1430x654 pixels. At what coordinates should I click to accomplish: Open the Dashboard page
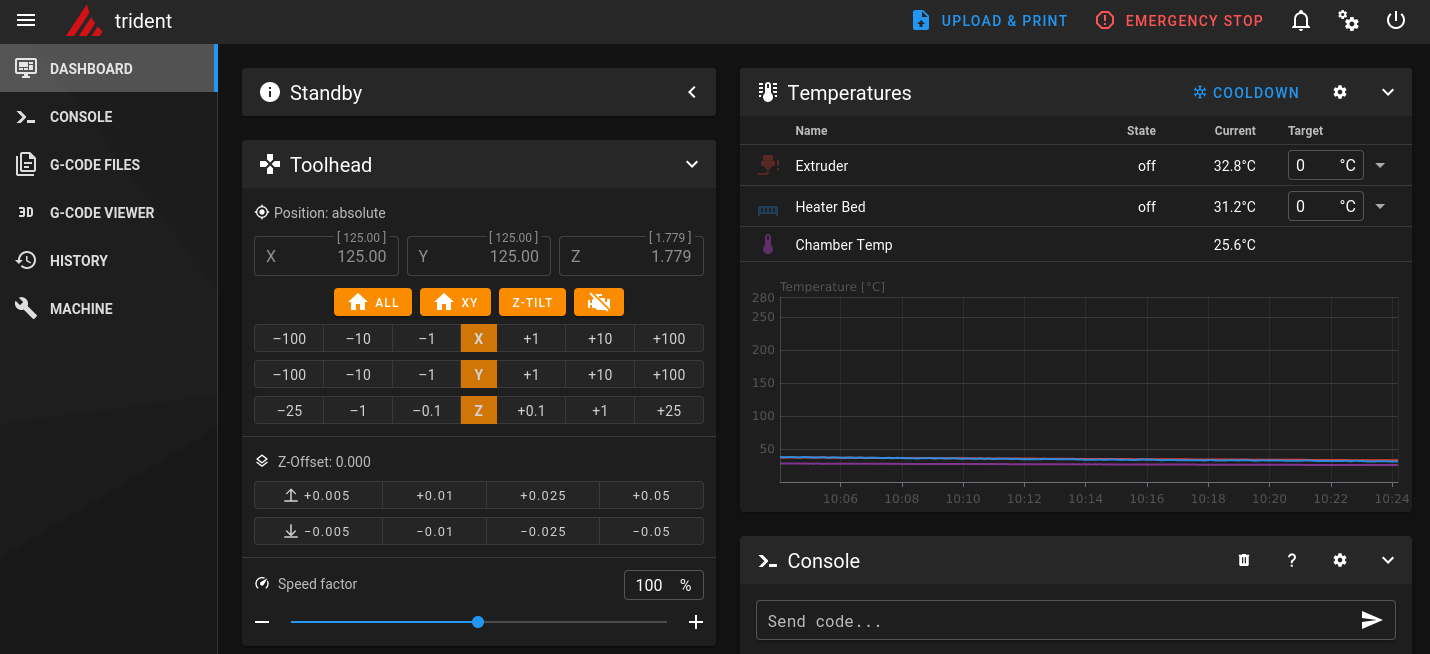108,69
